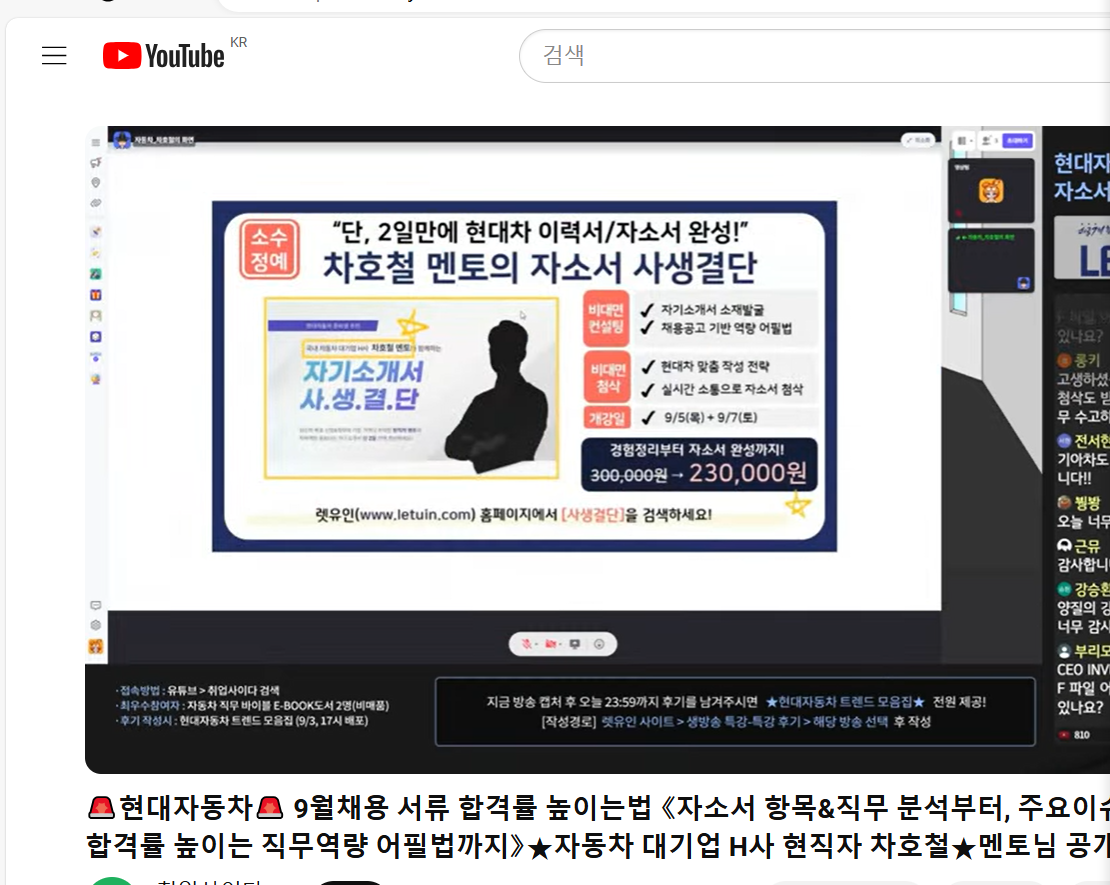Screen dimensions: 1110x885
Task: Click the location pin icon in video sidebar
Action: pos(96,182)
